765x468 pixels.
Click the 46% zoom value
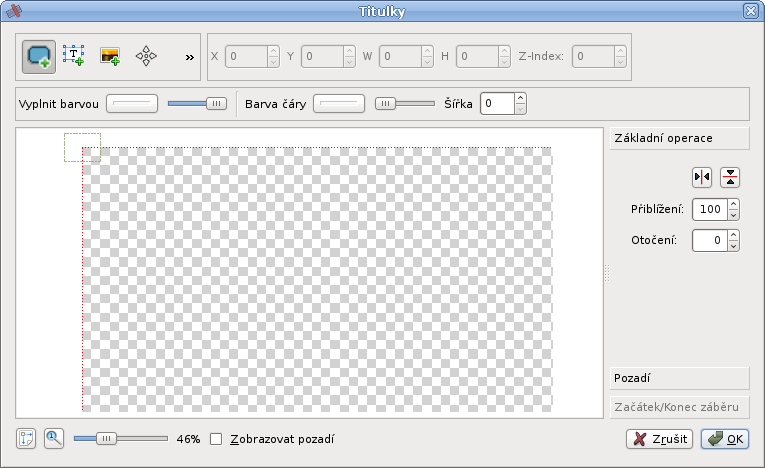[x=188, y=439]
